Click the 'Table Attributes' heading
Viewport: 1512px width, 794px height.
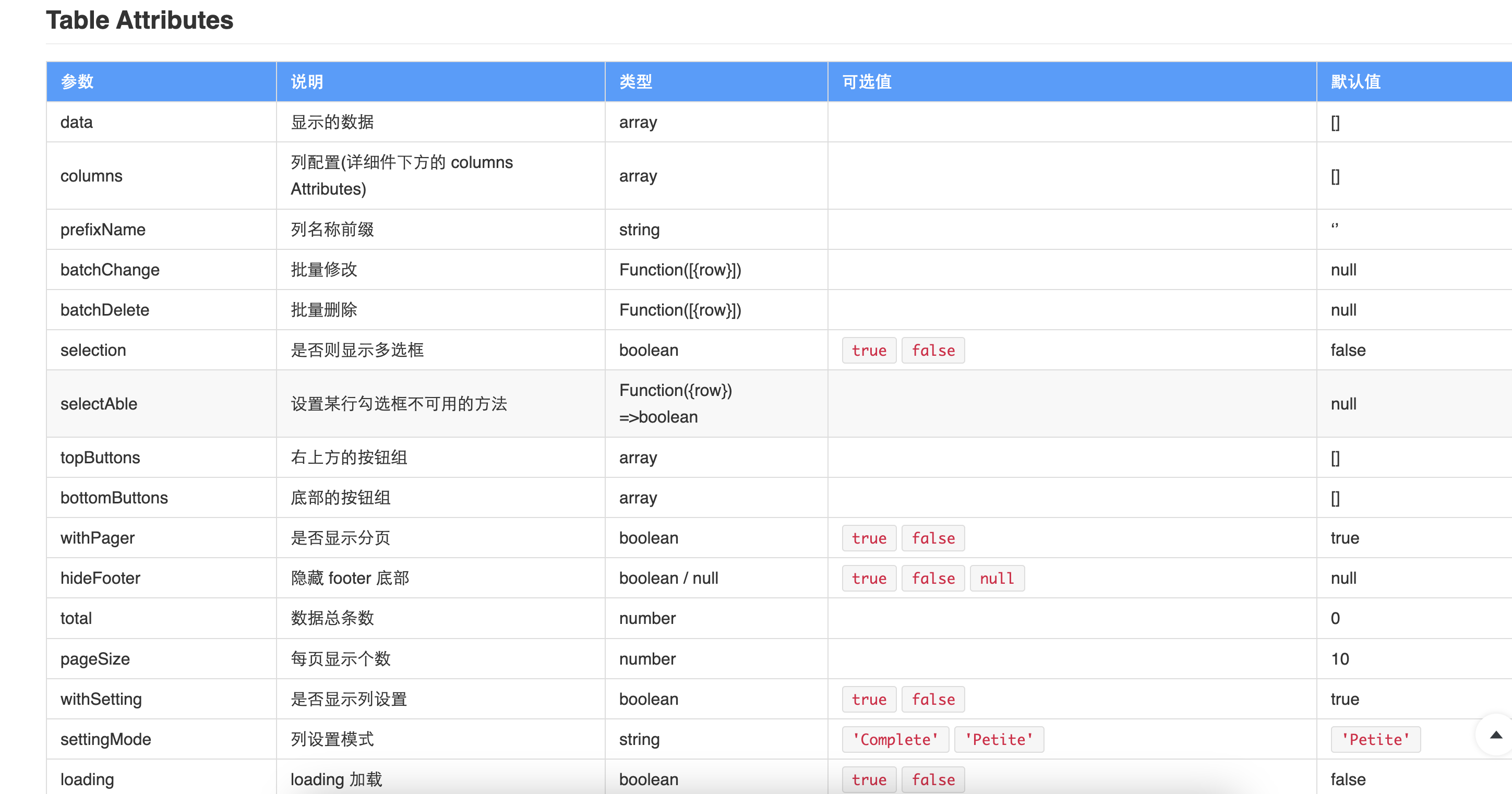pos(140,20)
